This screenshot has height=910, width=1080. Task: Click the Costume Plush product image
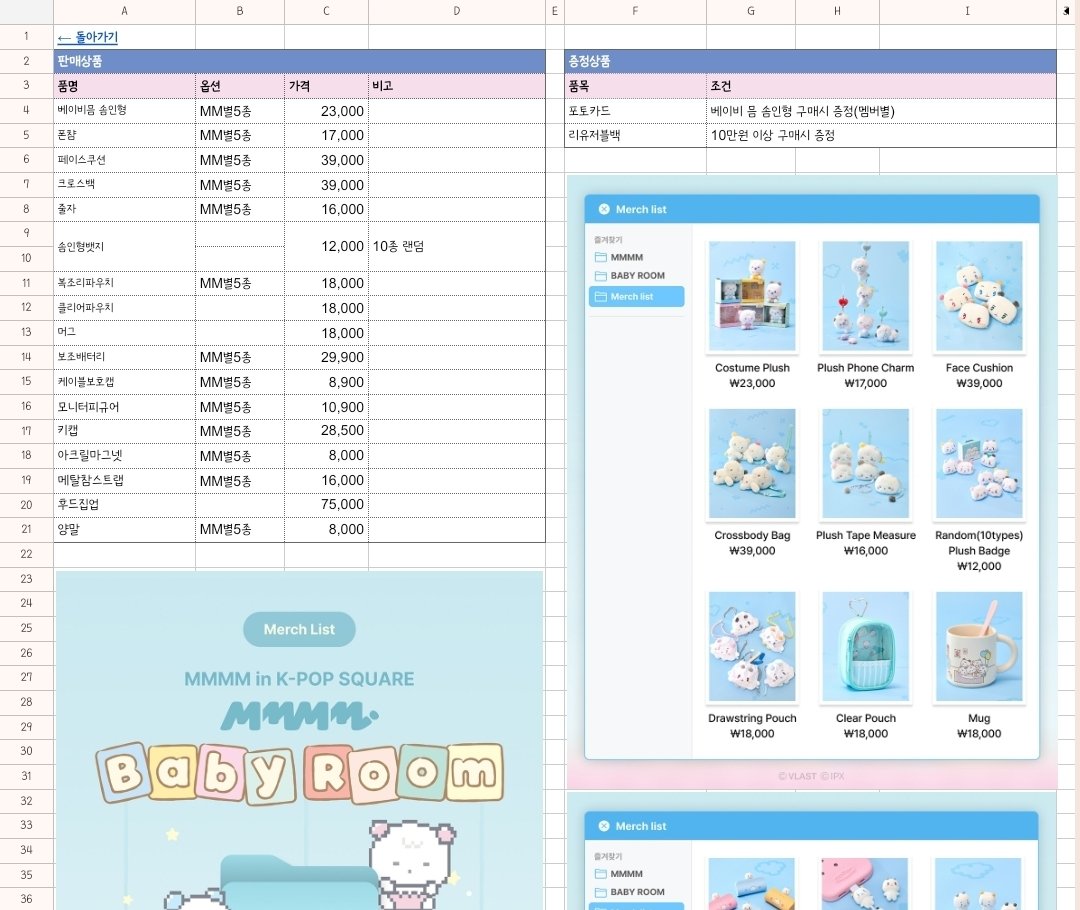click(752, 296)
